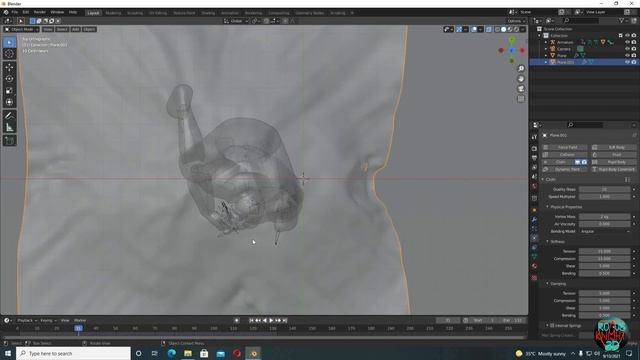This screenshot has width=640, height=360.
Task: Adjust the Vertex Mass value field
Action: tap(604, 217)
